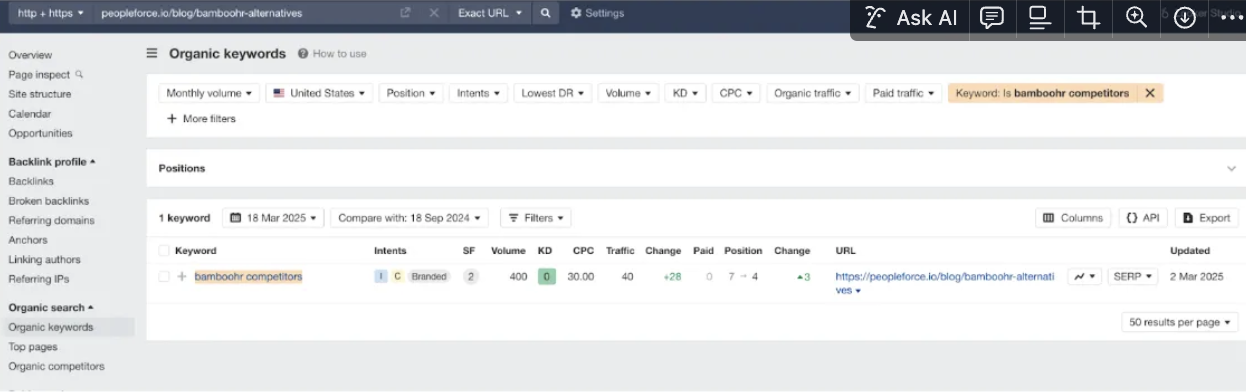Image resolution: width=1246 pixels, height=392 pixels.
Task: Click the plus icon next to bamboohr competitors
Action: click(182, 277)
